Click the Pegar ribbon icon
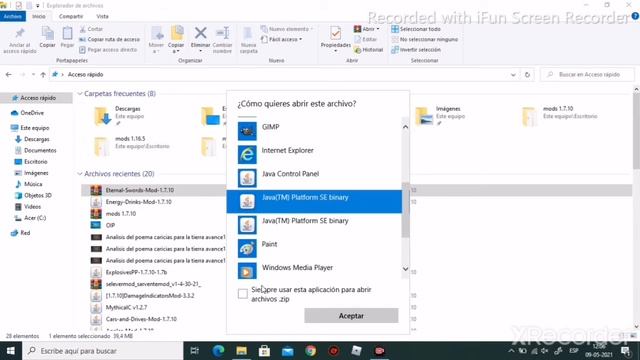This screenshot has height=360, width=640. 67,38
